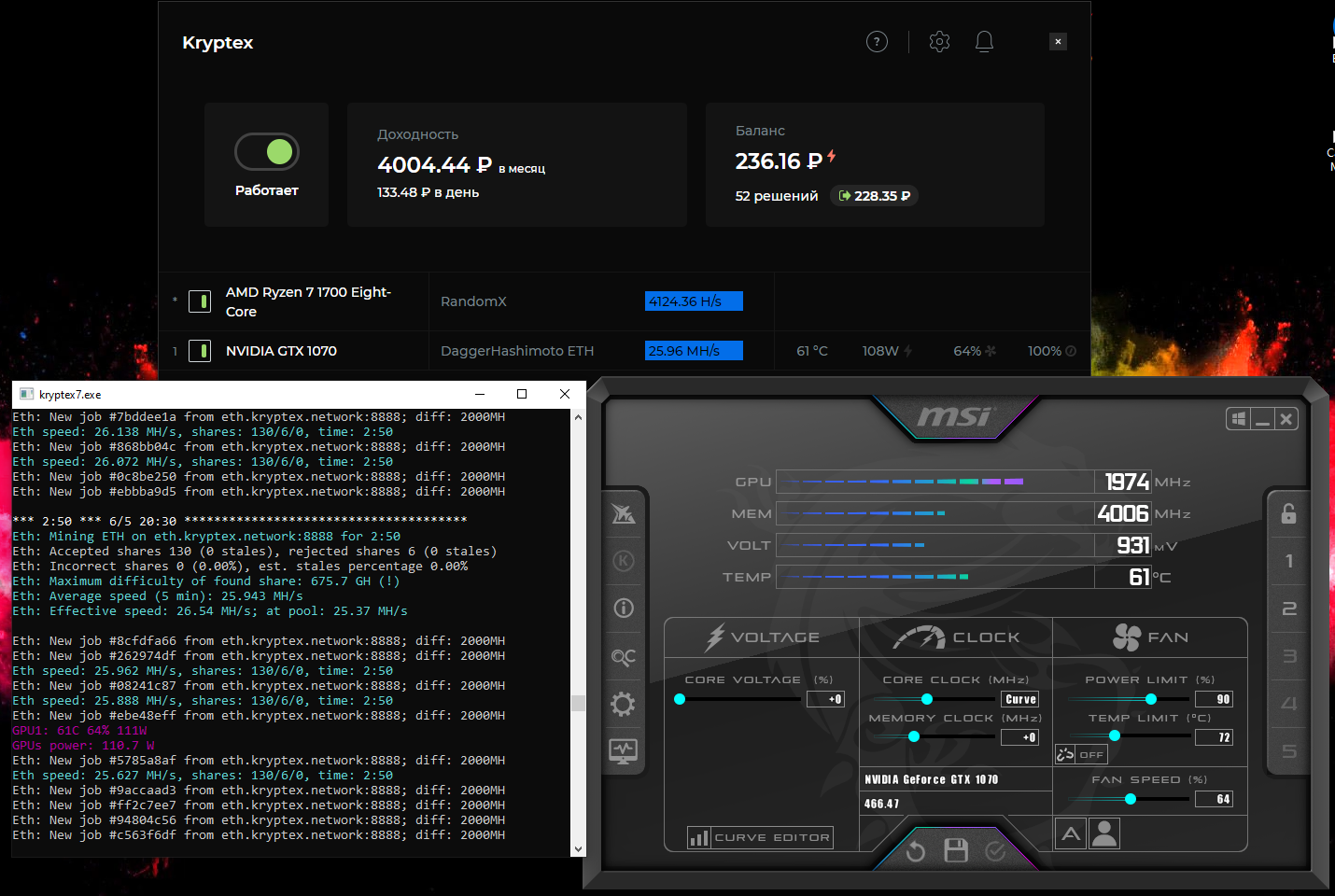Click the power limit value field 90
The width and height of the screenshot is (1335, 896).
point(1215,699)
